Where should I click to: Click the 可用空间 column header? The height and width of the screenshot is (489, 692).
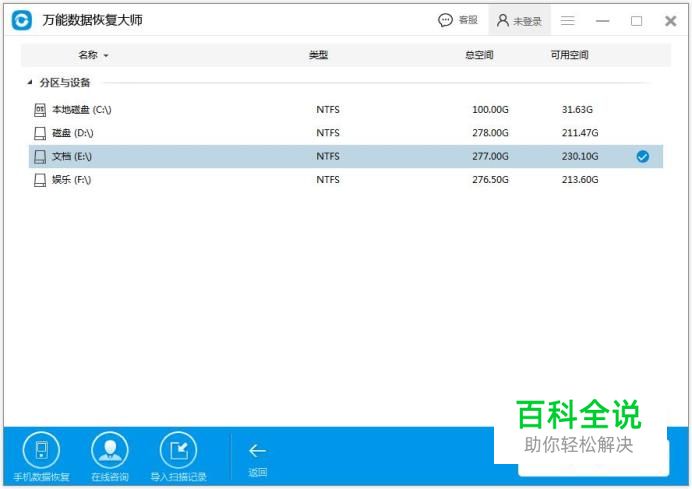click(x=569, y=55)
